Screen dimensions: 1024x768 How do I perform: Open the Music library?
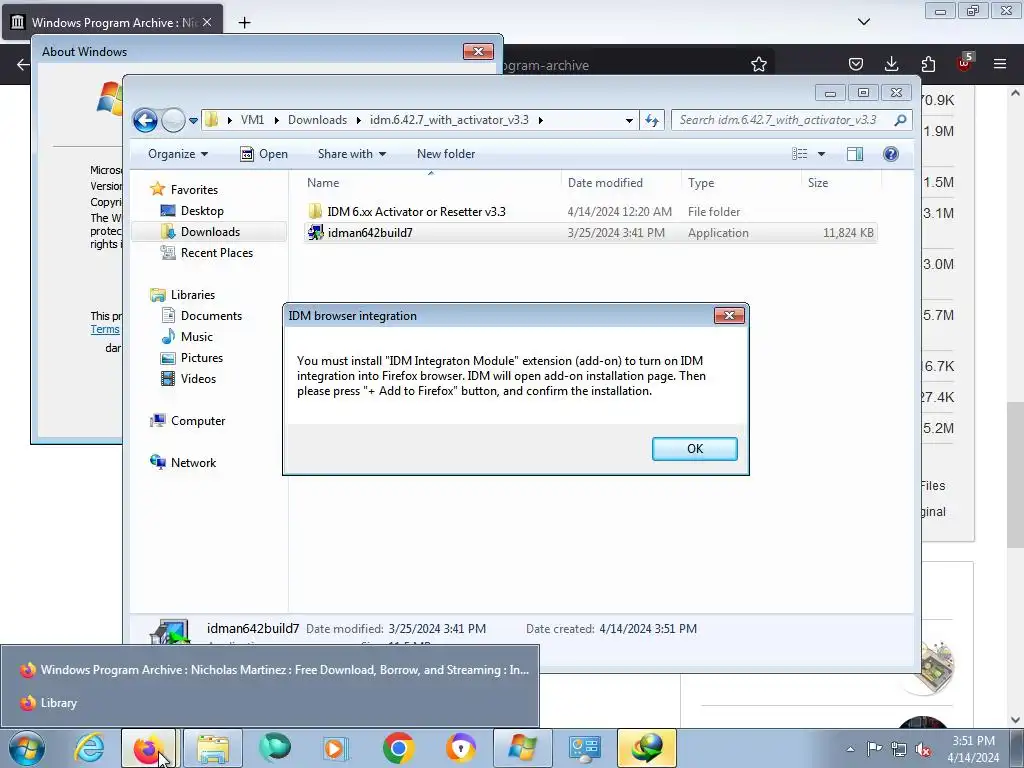coord(196,337)
